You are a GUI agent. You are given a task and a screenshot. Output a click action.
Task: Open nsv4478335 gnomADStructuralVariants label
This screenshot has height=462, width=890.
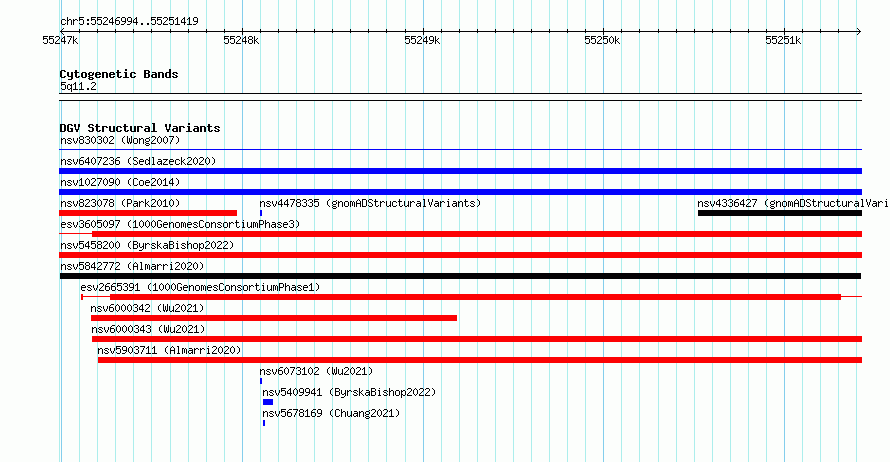tap(370, 203)
